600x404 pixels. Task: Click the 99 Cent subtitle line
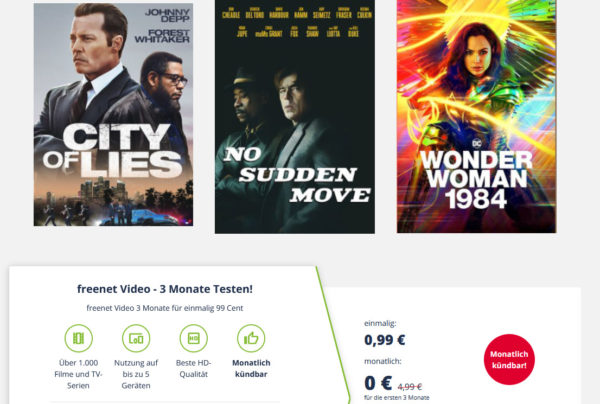click(165, 308)
